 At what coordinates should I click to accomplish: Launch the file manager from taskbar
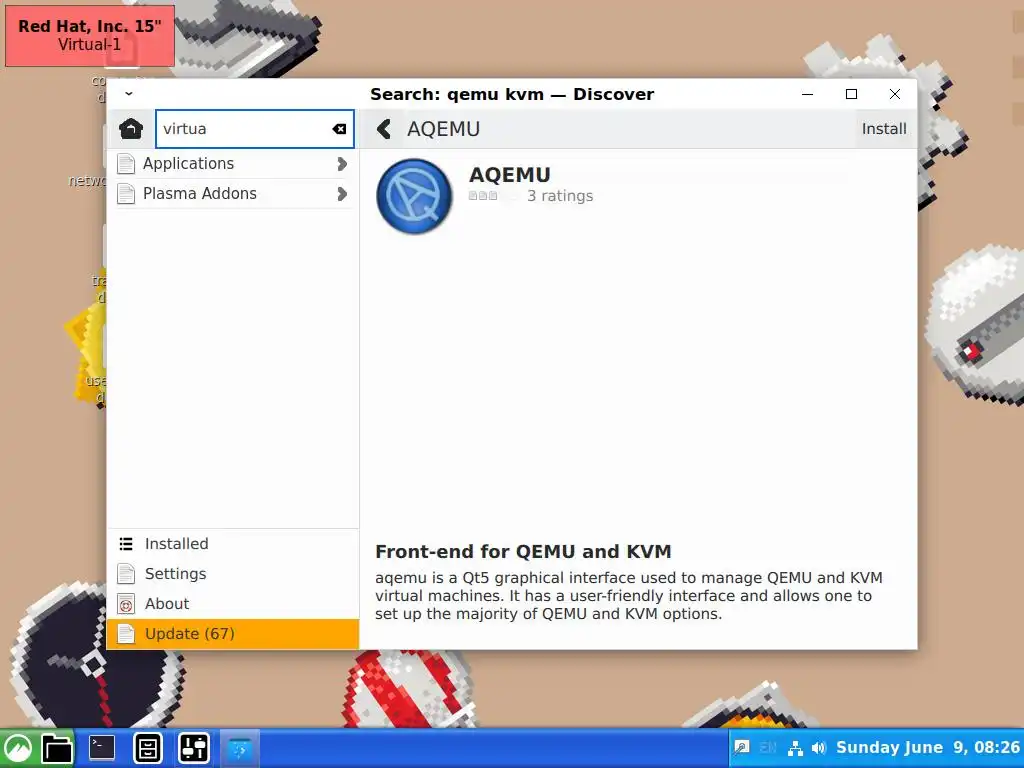[57, 748]
